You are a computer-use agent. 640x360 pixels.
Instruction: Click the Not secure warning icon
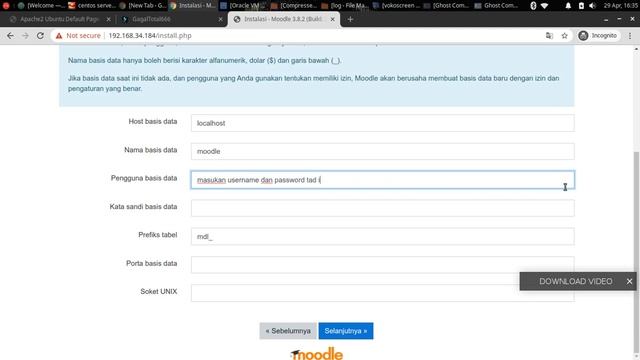tap(59, 36)
